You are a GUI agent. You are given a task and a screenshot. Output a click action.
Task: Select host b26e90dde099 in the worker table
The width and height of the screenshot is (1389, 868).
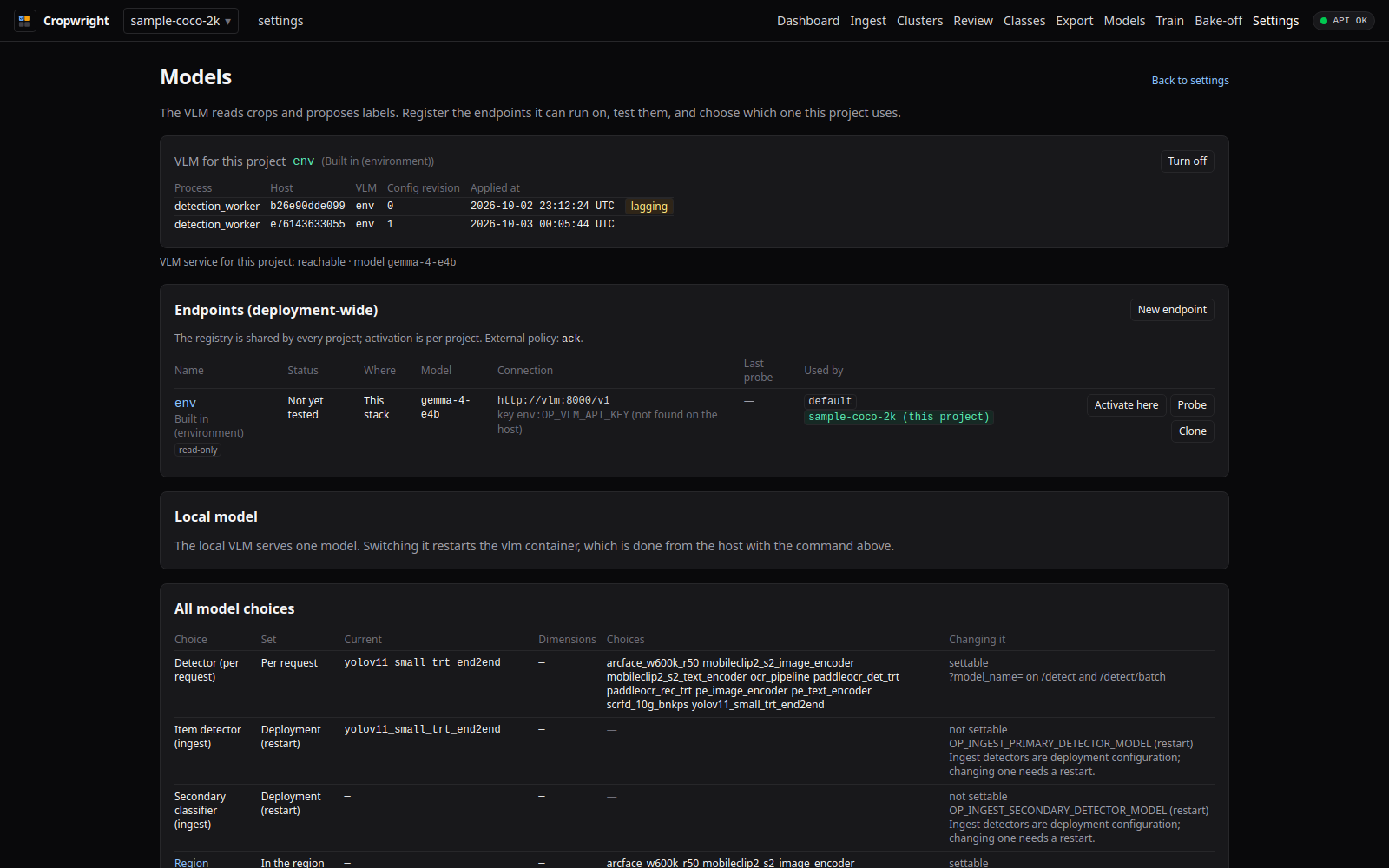(307, 207)
